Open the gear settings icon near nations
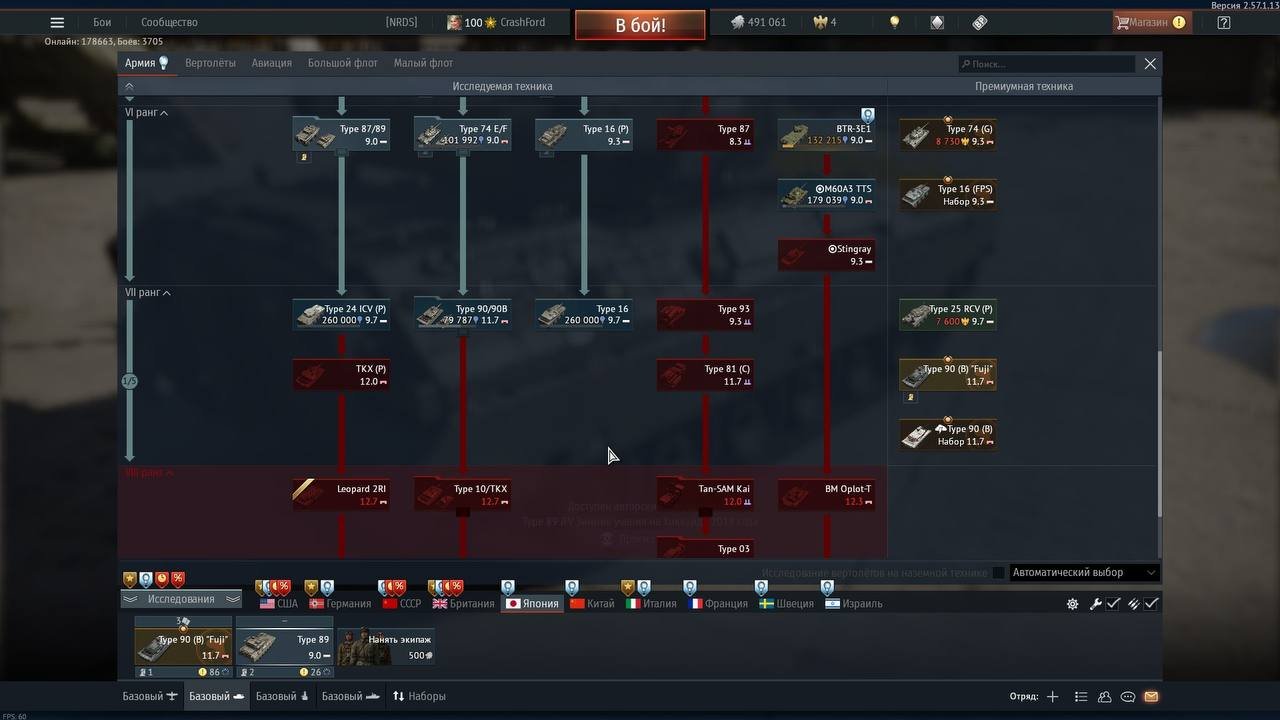 tap(1073, 604)
